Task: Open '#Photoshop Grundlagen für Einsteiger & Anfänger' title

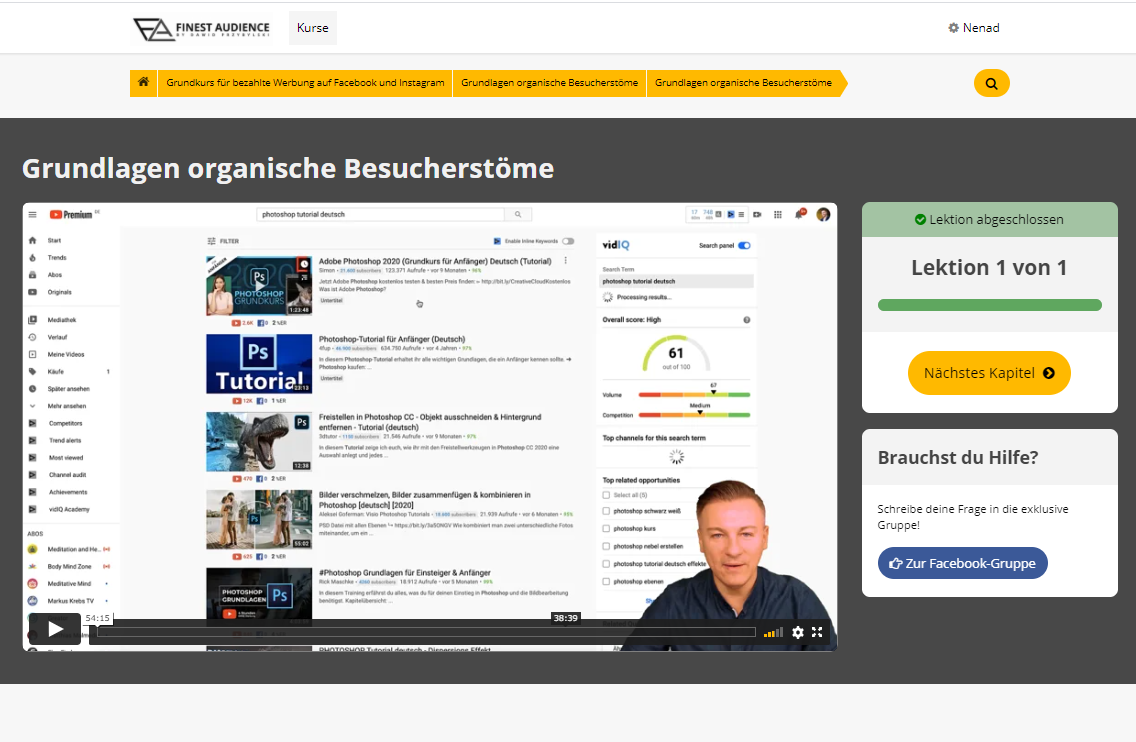Action: coord(405,573)
